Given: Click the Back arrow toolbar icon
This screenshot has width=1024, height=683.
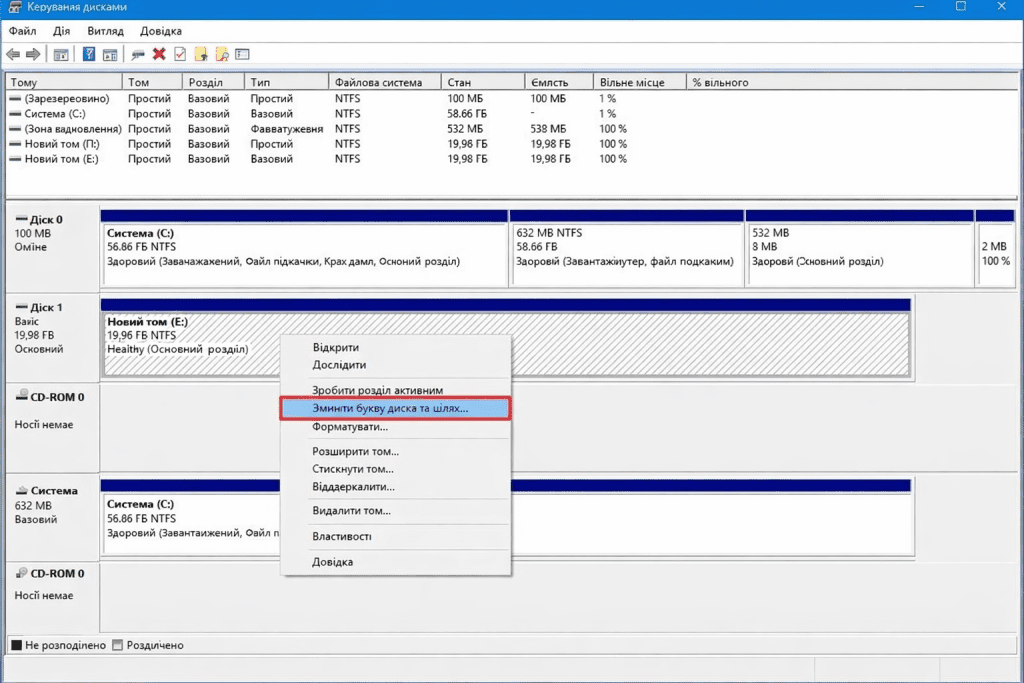Looking at the screenshot, I should (13, 54).
